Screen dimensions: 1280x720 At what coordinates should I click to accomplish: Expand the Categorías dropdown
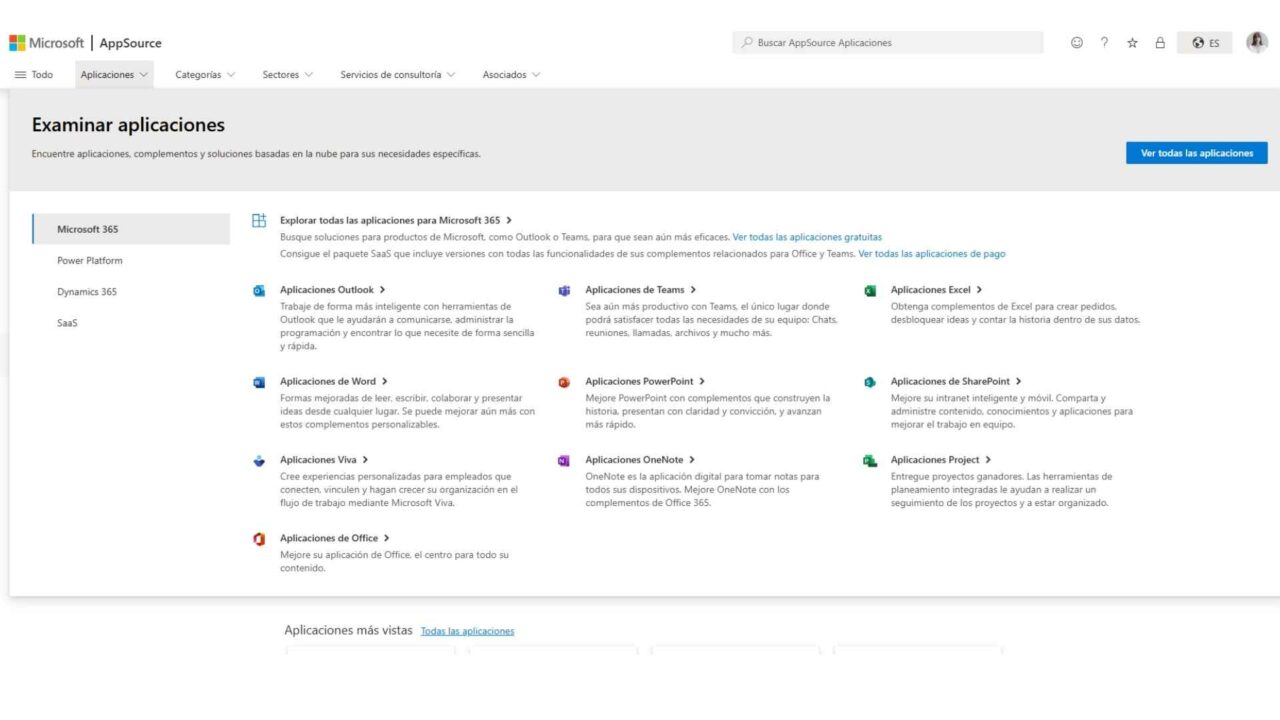coord(205,75)
